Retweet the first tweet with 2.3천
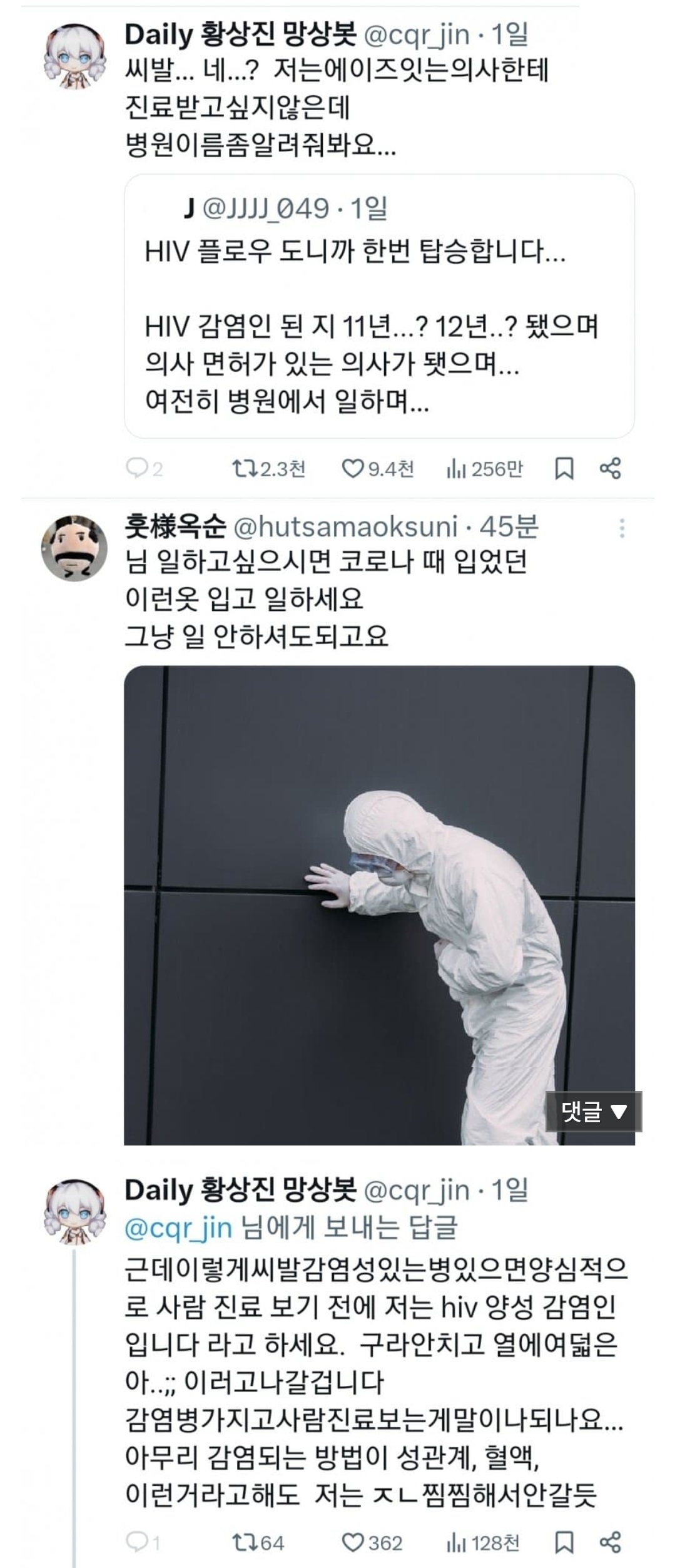 coord(268,468)
